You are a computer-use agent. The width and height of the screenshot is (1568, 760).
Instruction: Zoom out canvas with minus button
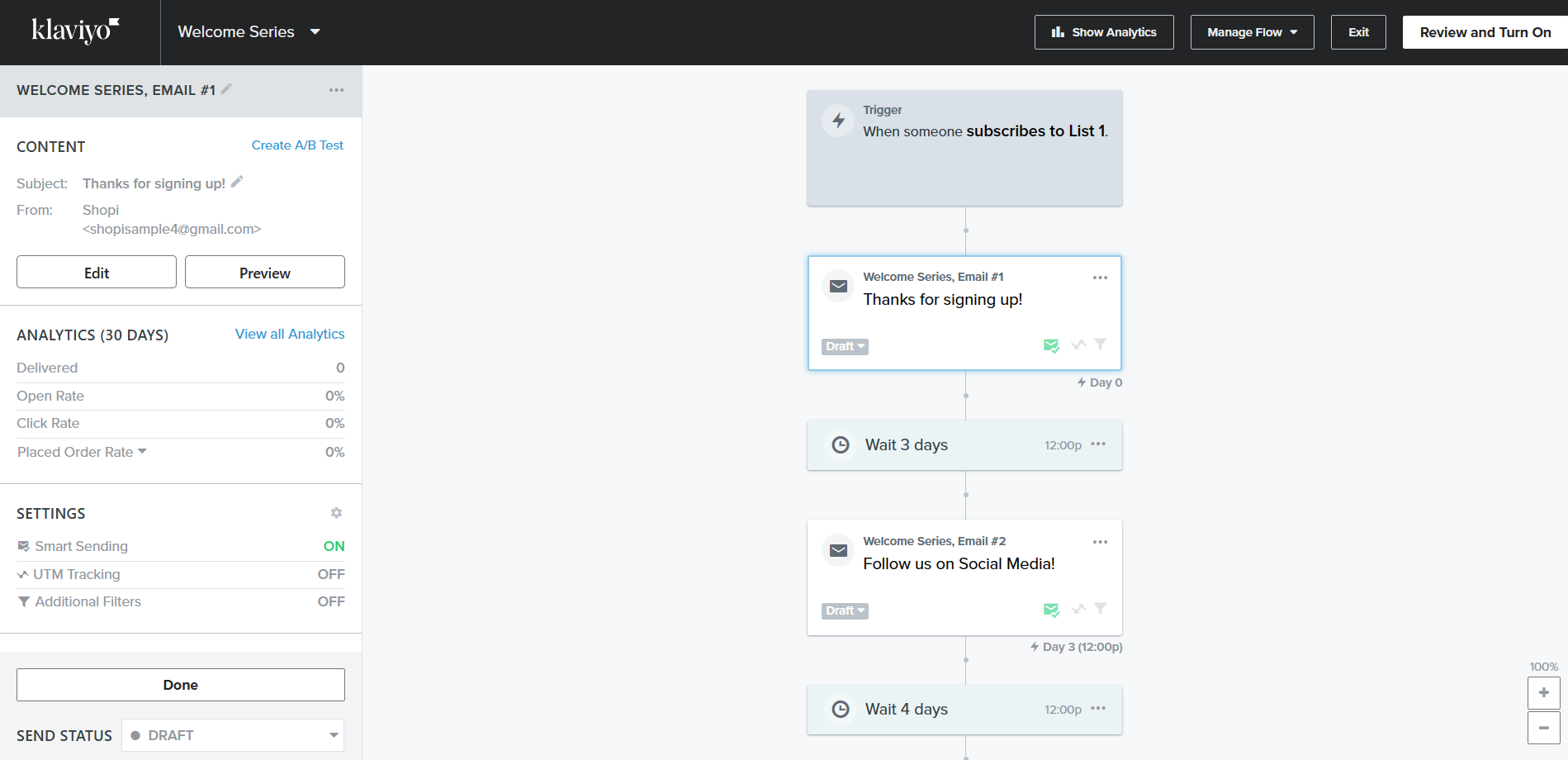(x=1544, y=728)
